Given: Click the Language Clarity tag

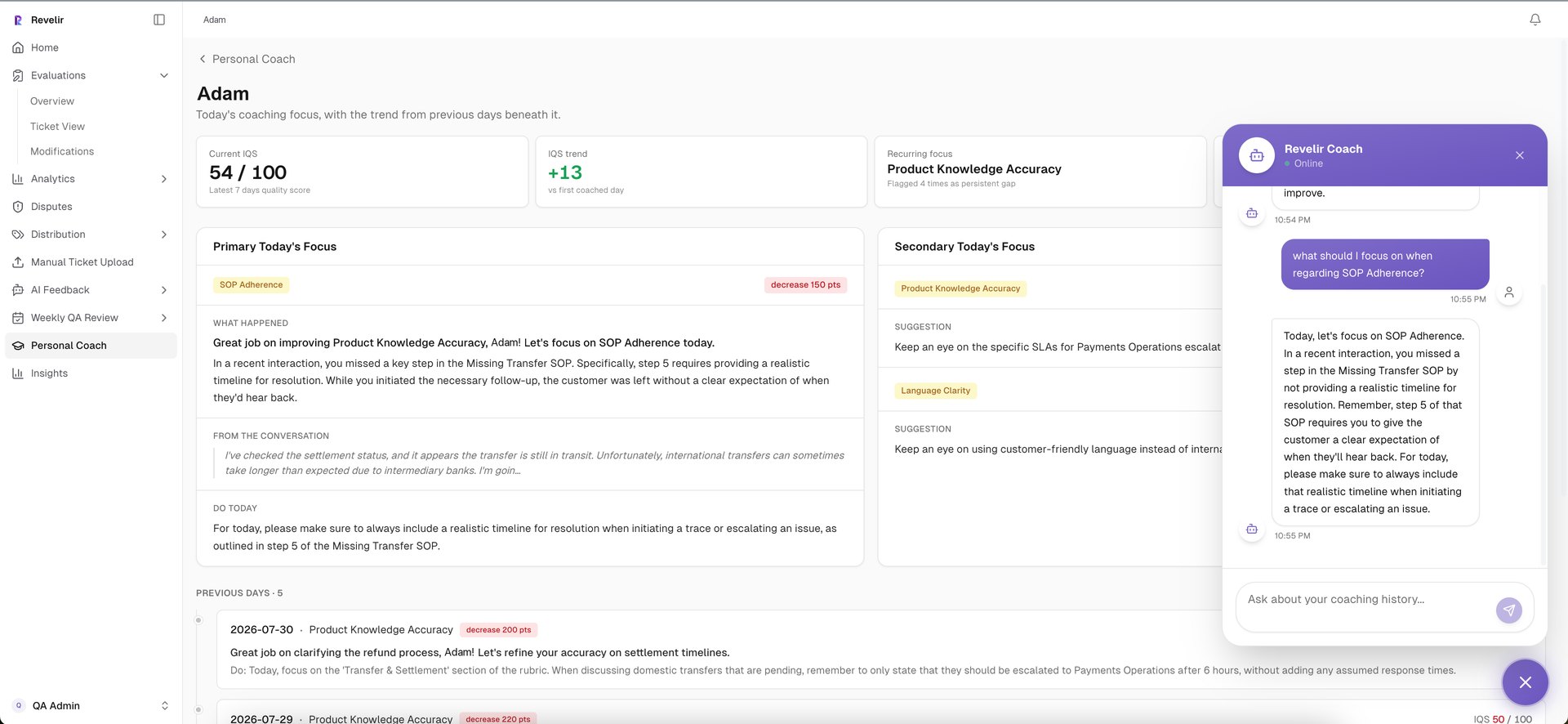Looking at the screenshot, I should coord(935,391).
